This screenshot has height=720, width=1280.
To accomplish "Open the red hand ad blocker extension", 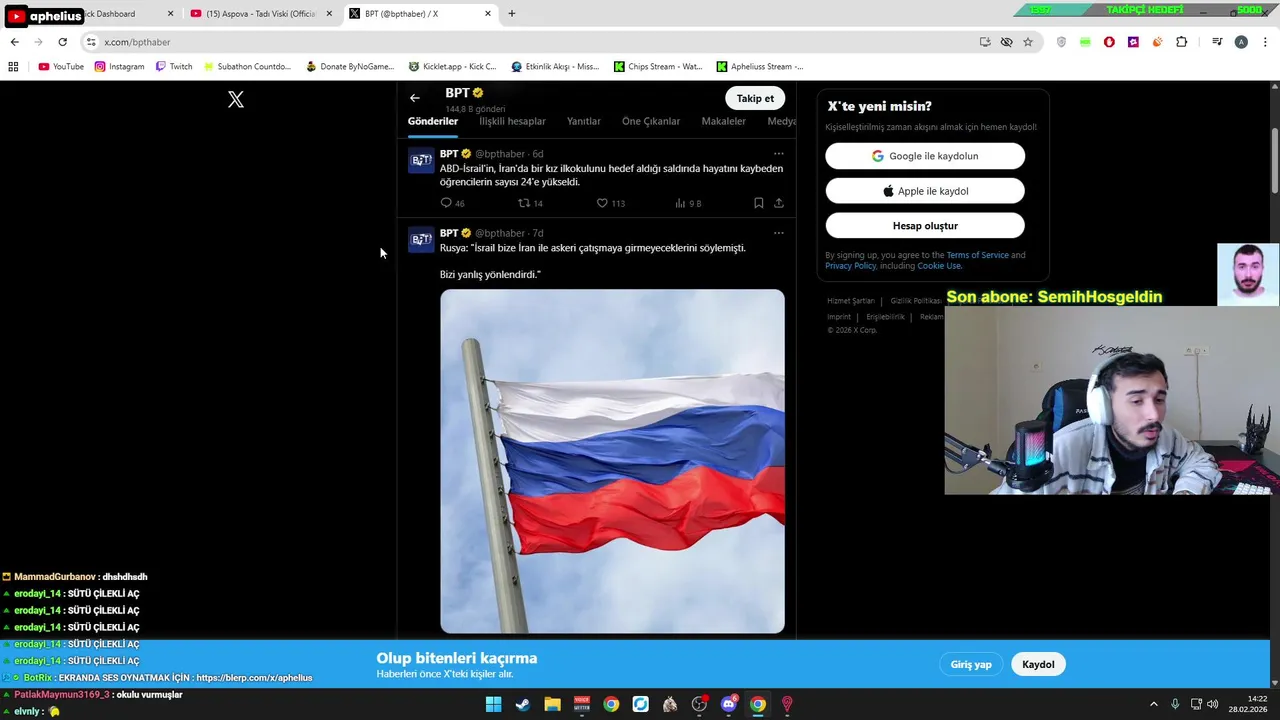I will (1109, 42).
